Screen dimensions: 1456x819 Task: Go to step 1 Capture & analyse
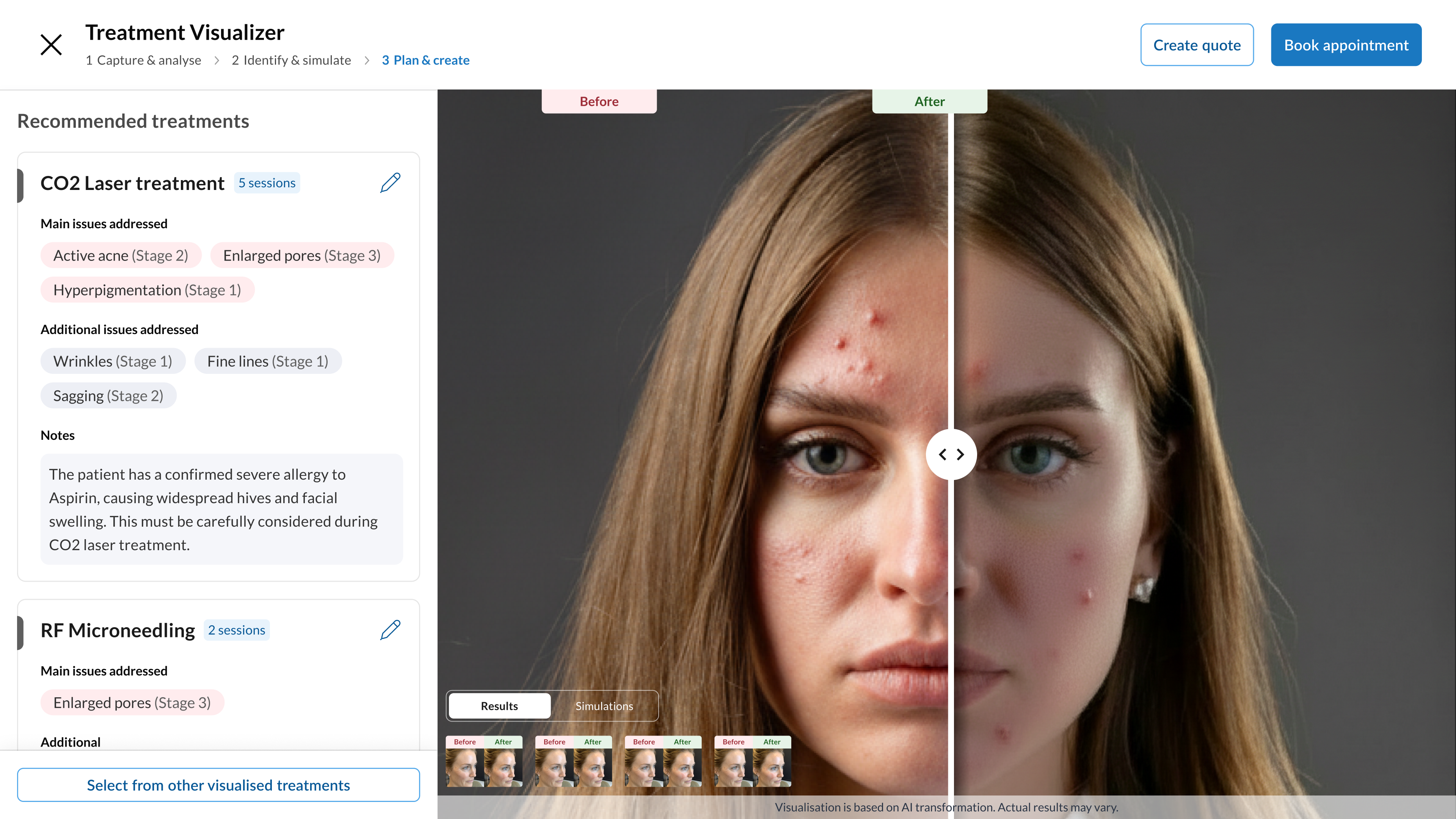144,60
